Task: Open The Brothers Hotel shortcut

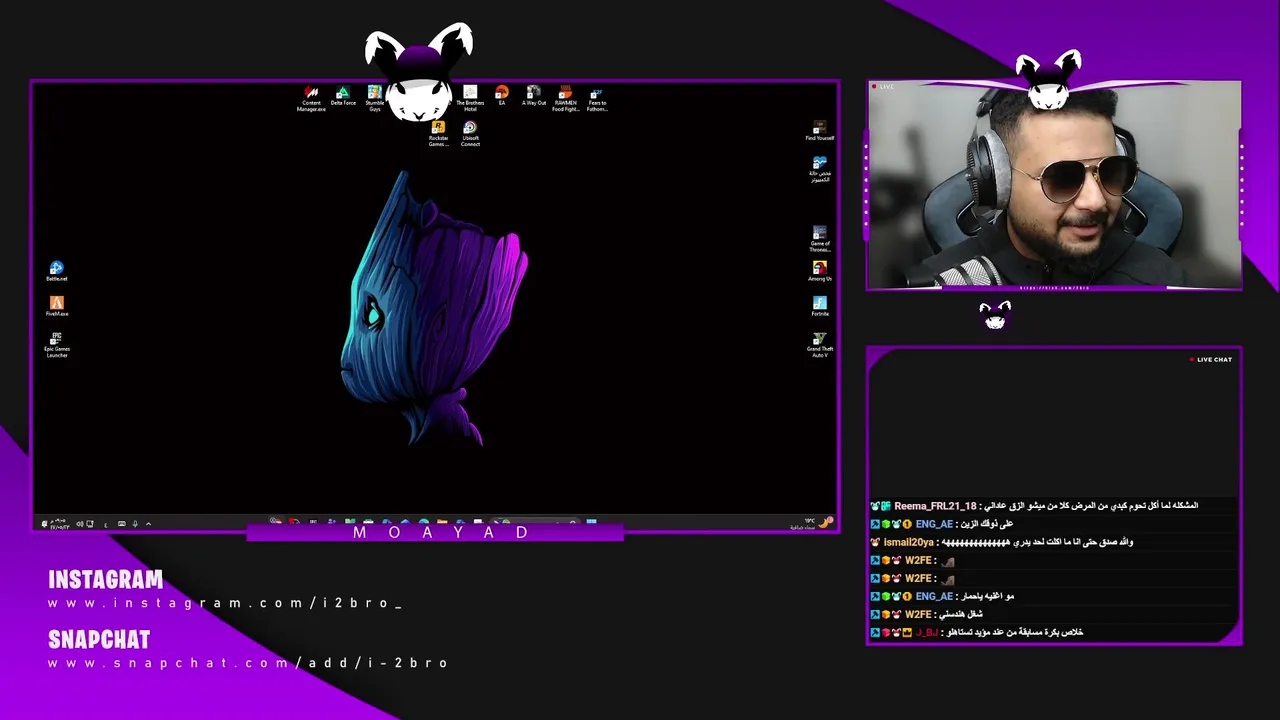Action: (470, 99)
